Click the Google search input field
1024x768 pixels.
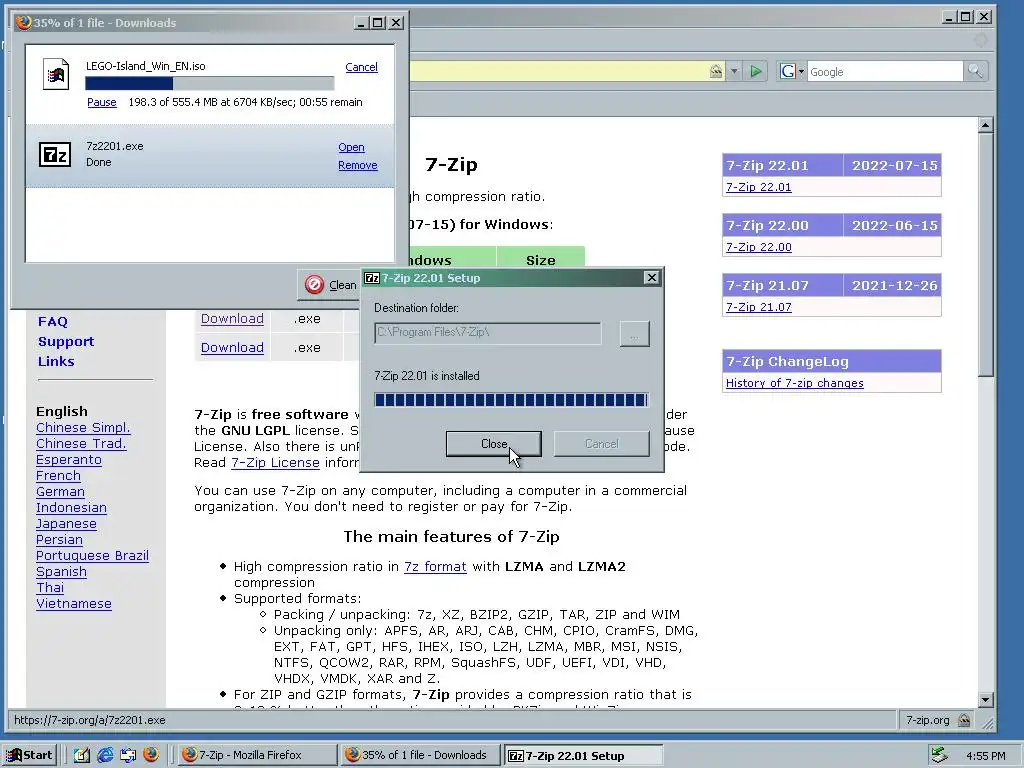point(885,71)
